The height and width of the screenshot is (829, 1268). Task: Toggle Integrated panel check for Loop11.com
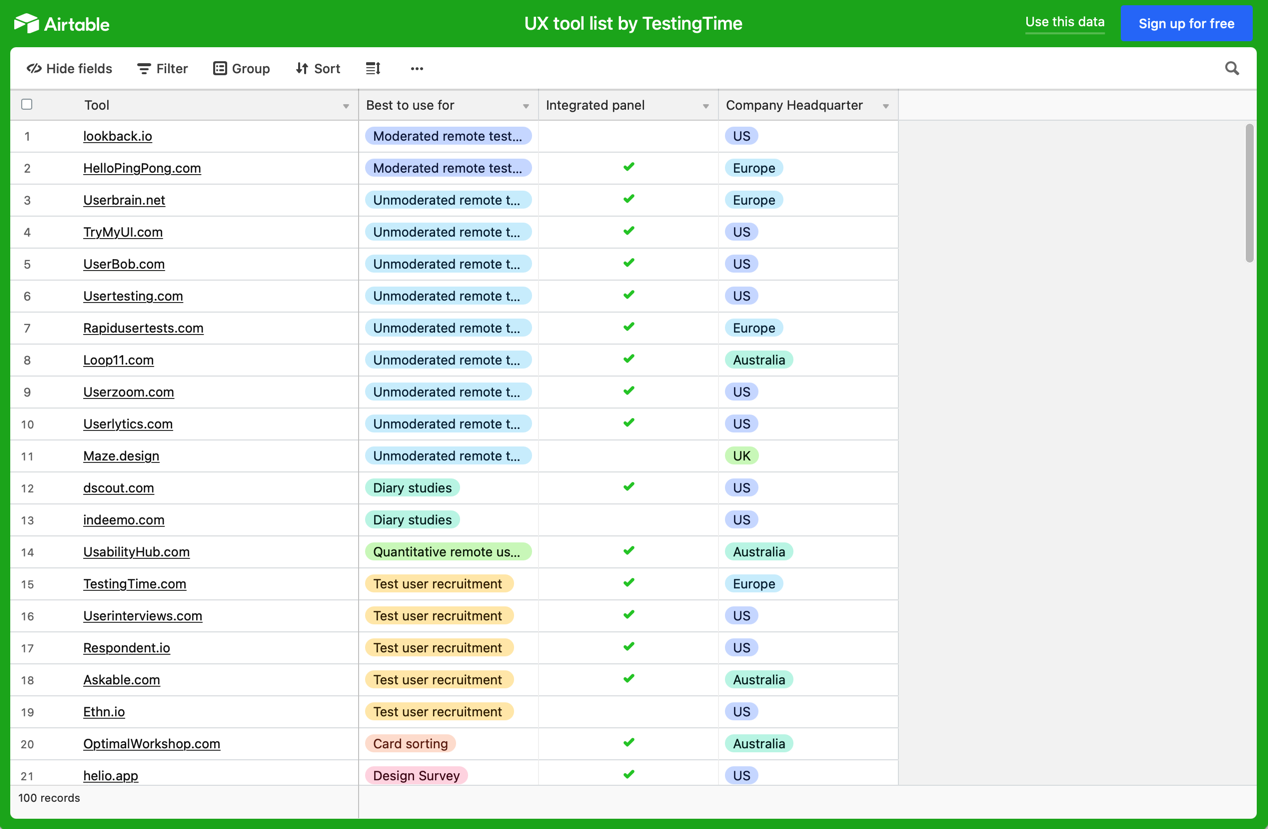[629, 359]
